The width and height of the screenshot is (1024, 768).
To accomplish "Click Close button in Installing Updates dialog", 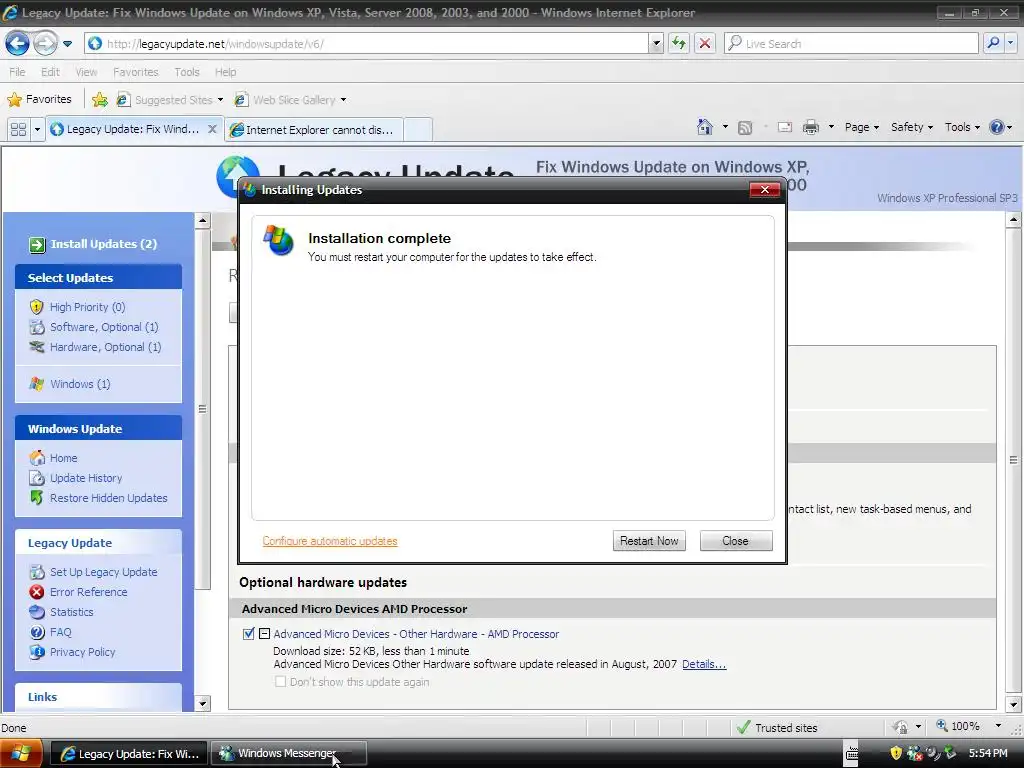I will [735, 541].
